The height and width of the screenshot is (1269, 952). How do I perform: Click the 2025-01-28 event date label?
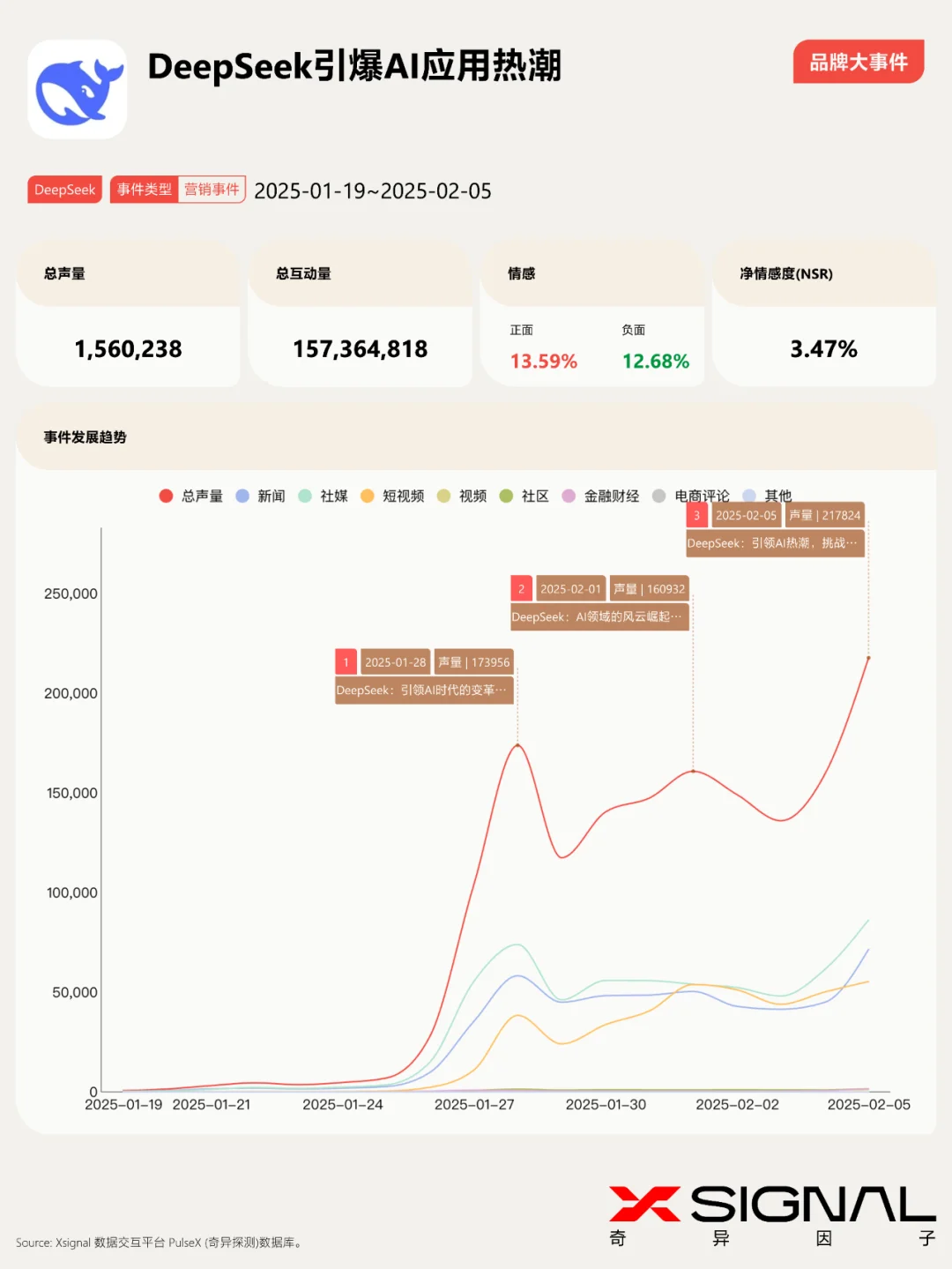tap(395, 662)
